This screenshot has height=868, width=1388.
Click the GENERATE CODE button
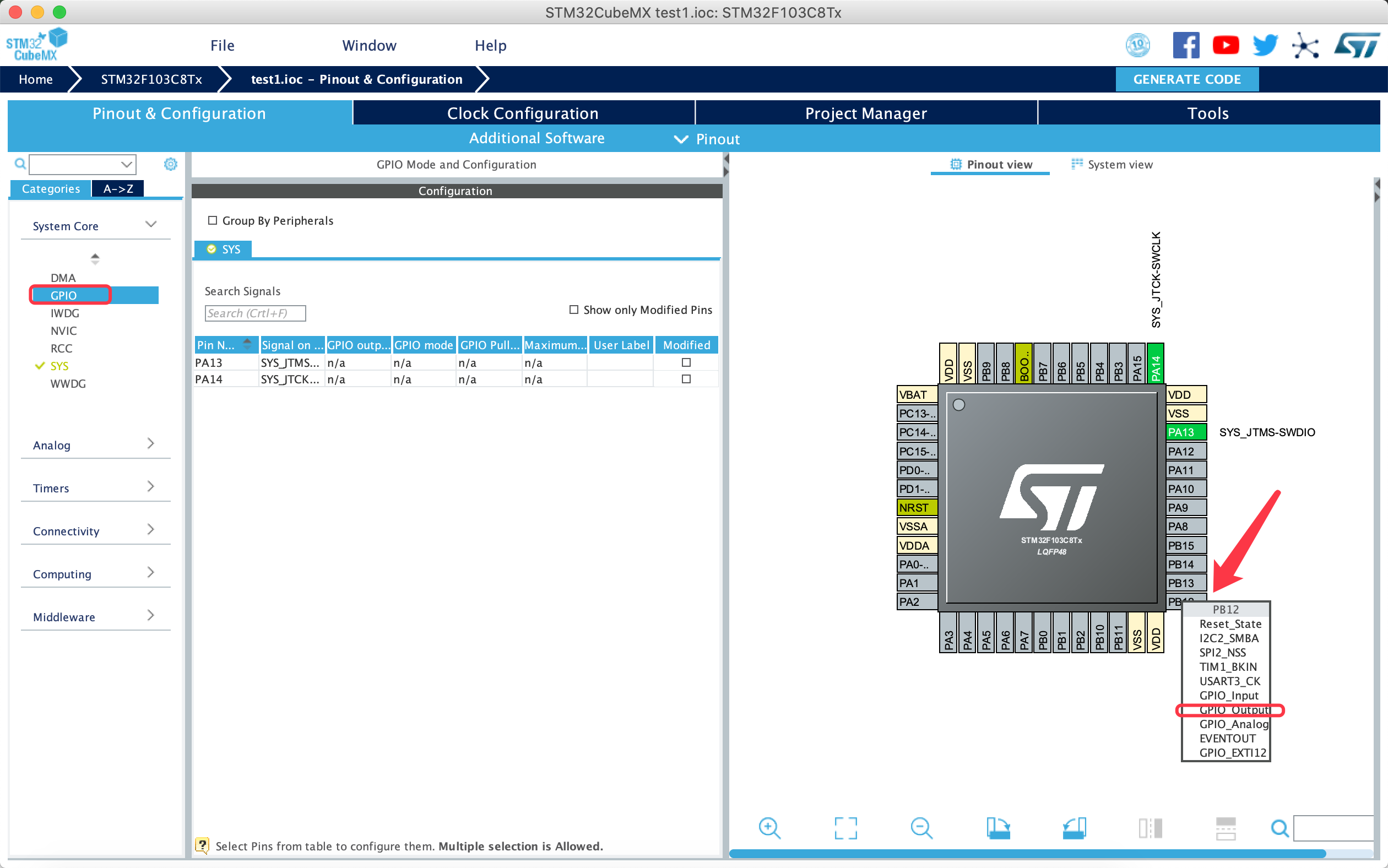click(x=1187, y=79)
